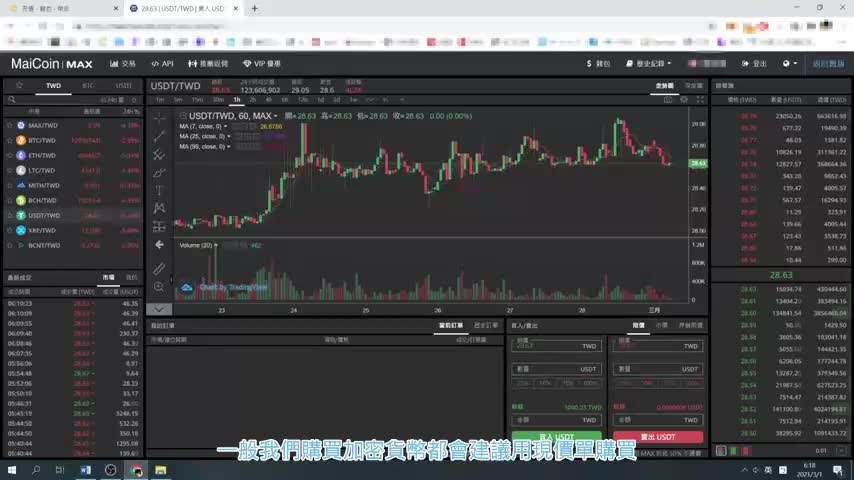Select the ruler measure tool
The image size is (854, 480).
click(159, 268)
